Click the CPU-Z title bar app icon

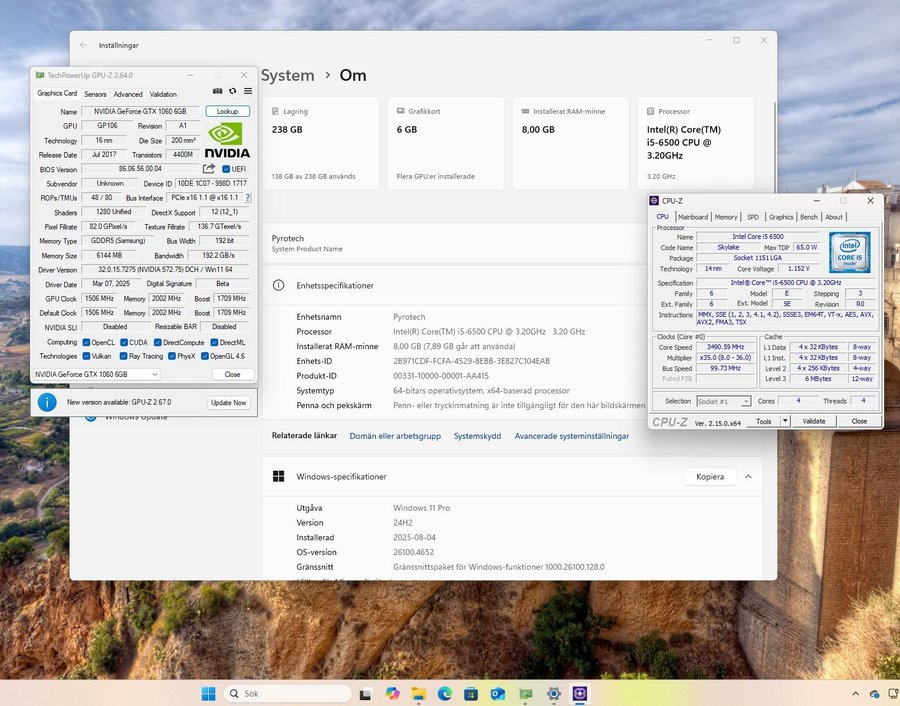(654, 200)
